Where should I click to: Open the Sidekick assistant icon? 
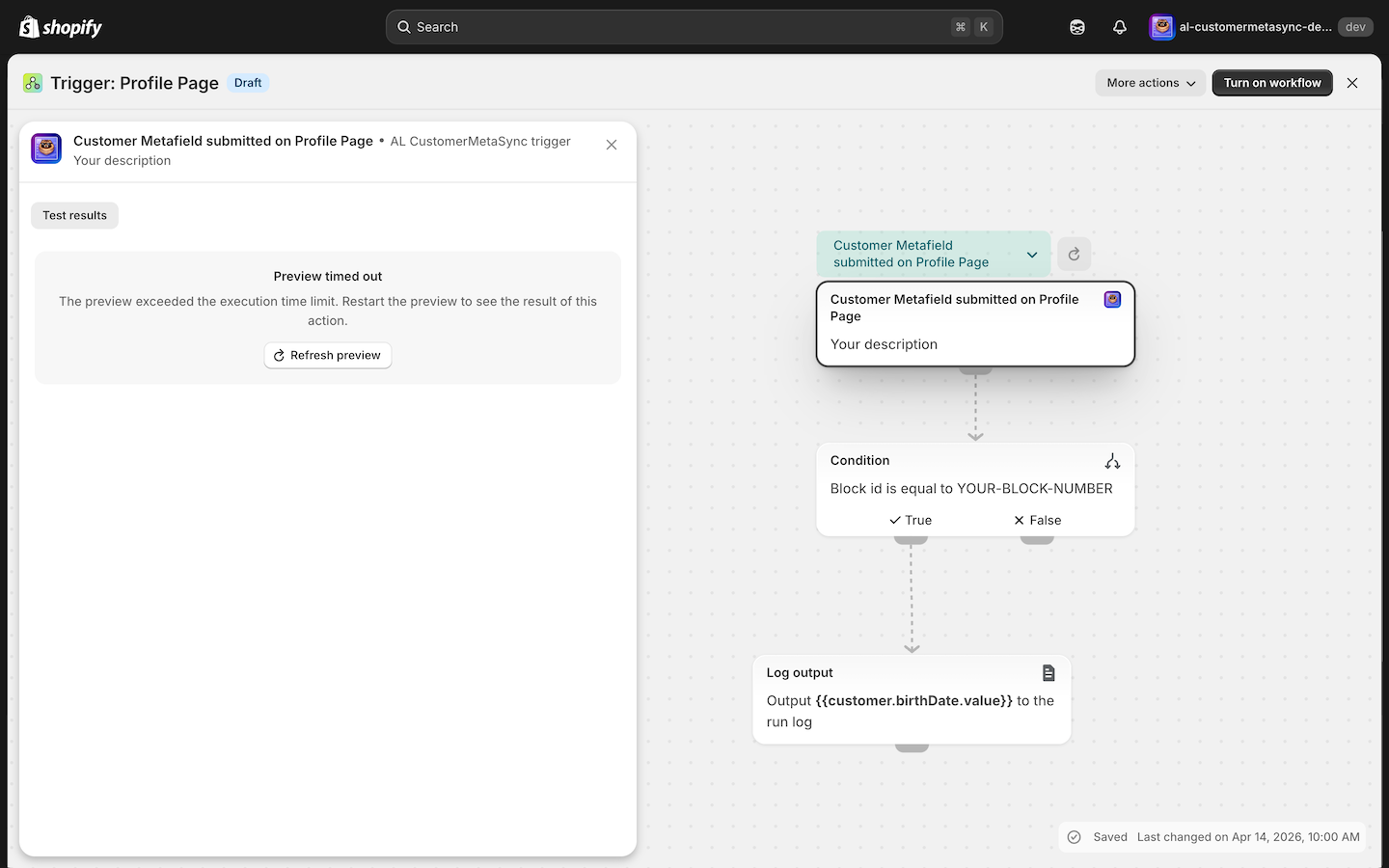[1077, 27]
